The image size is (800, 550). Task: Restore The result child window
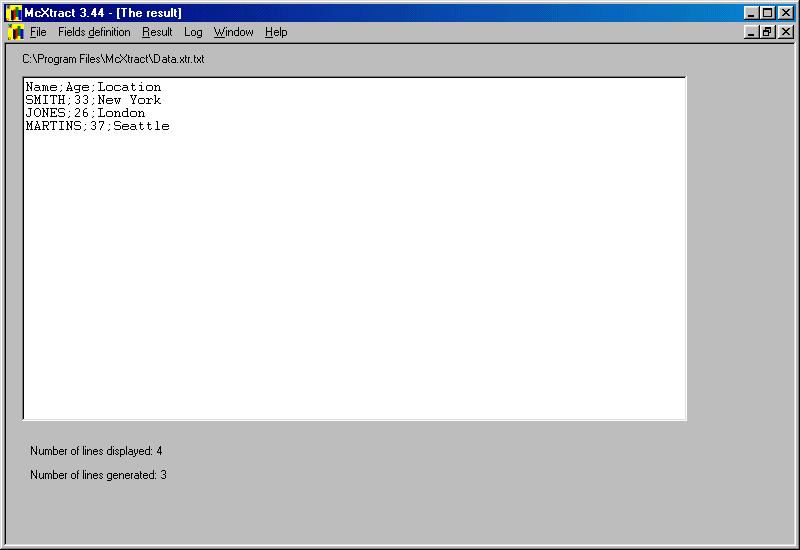(x=767, y=32)
